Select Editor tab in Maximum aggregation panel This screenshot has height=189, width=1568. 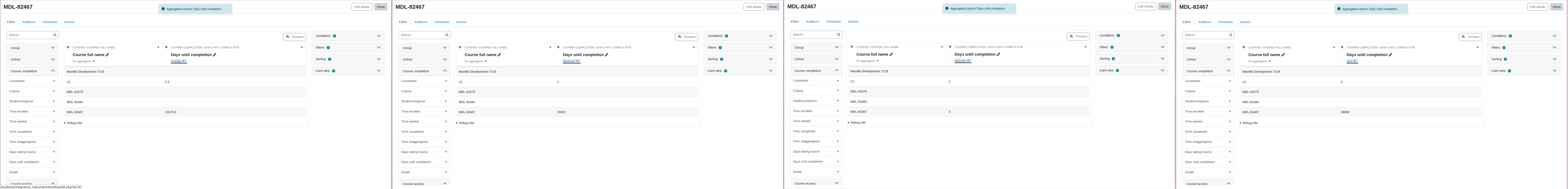403,22
